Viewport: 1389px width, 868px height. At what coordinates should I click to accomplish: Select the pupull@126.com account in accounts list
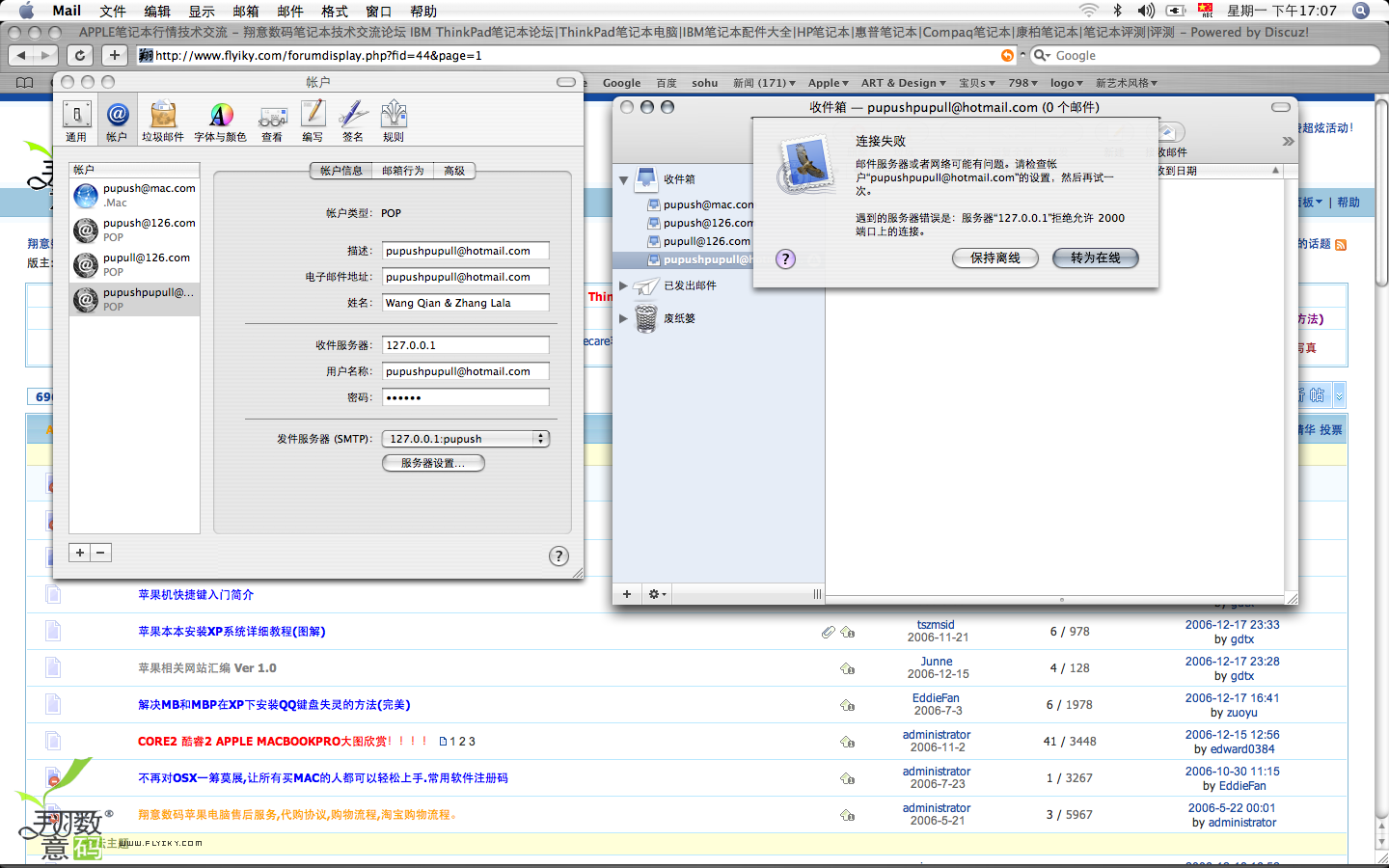(x=135, y=265)
